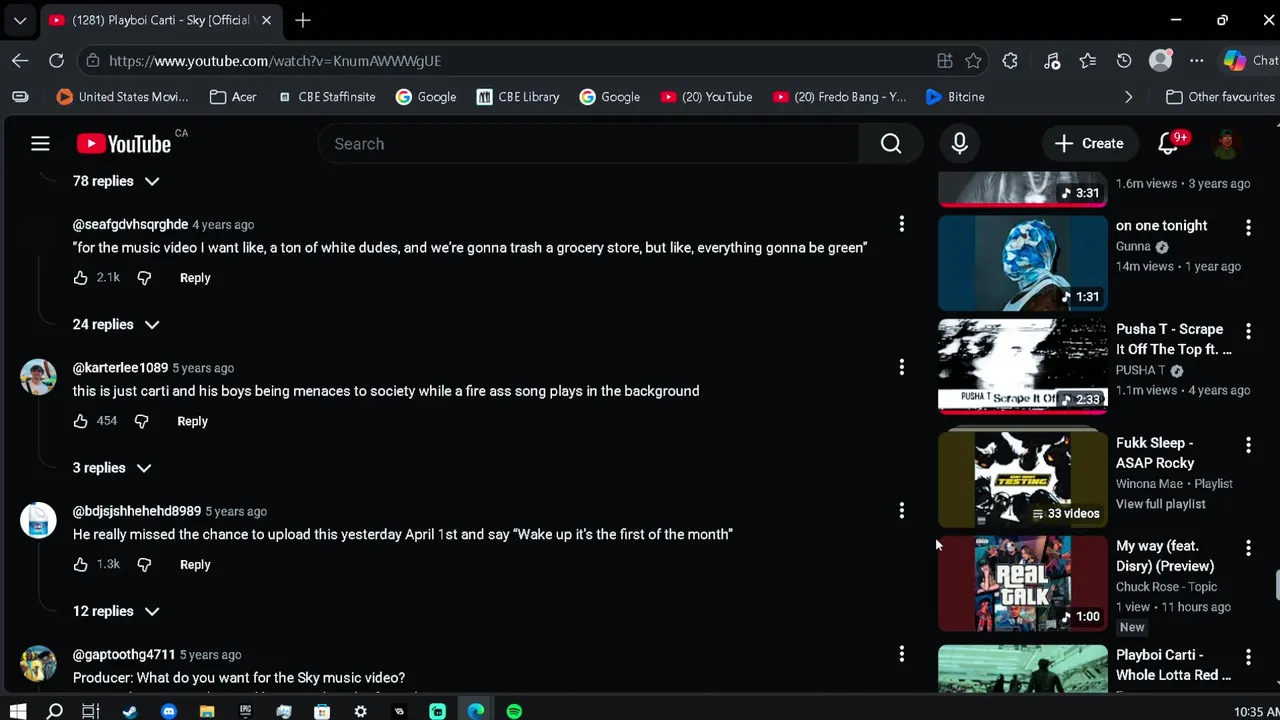Like the @seafgdvhsqrghde comment
Image resolution: width=1280 pixels, height=720 pixels.
coord(81,278)
